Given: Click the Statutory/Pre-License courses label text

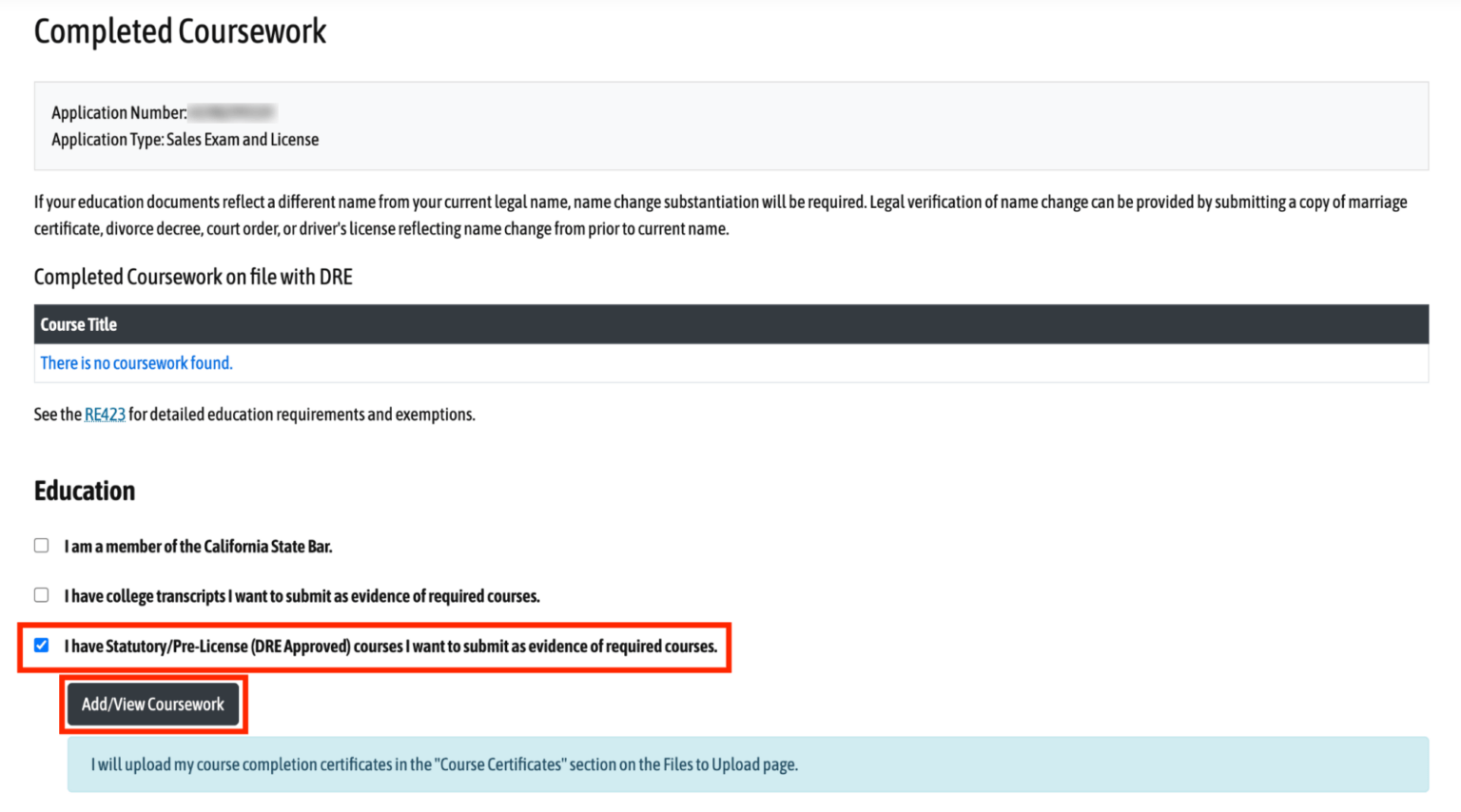Looking at the screenshot, I should click(x=390, y=647).
